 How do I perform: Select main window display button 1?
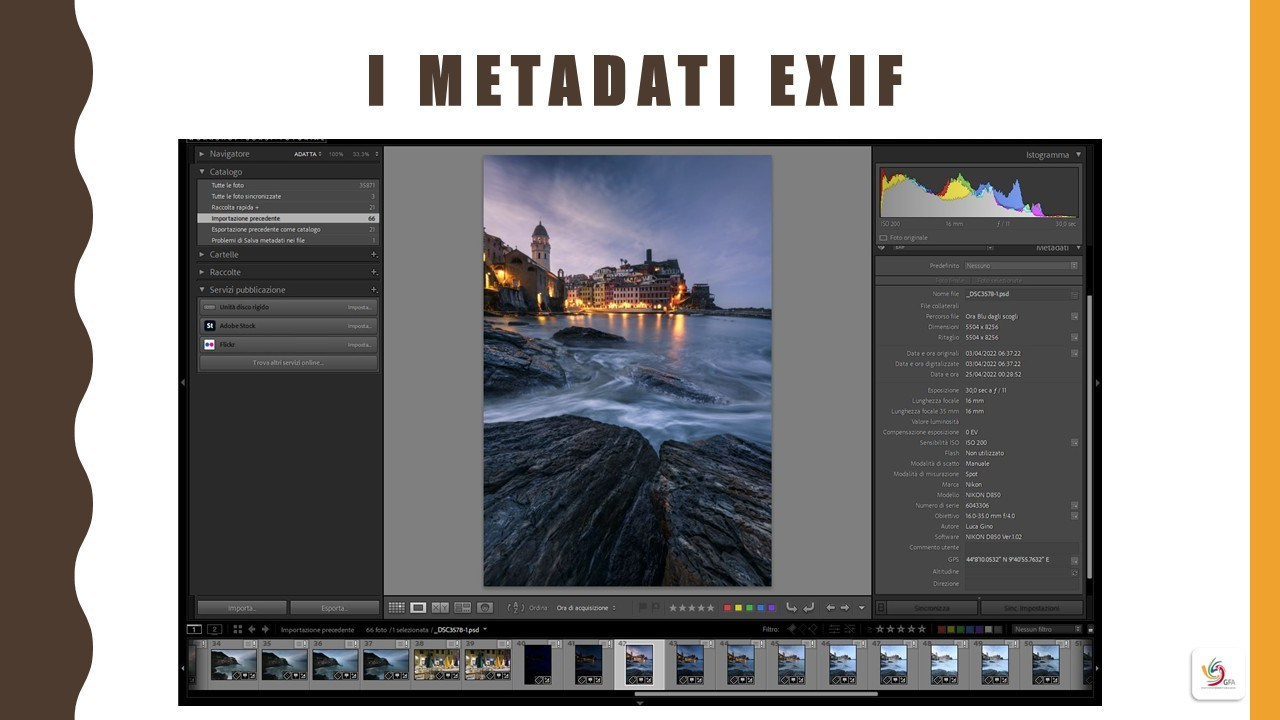[194, 629]
